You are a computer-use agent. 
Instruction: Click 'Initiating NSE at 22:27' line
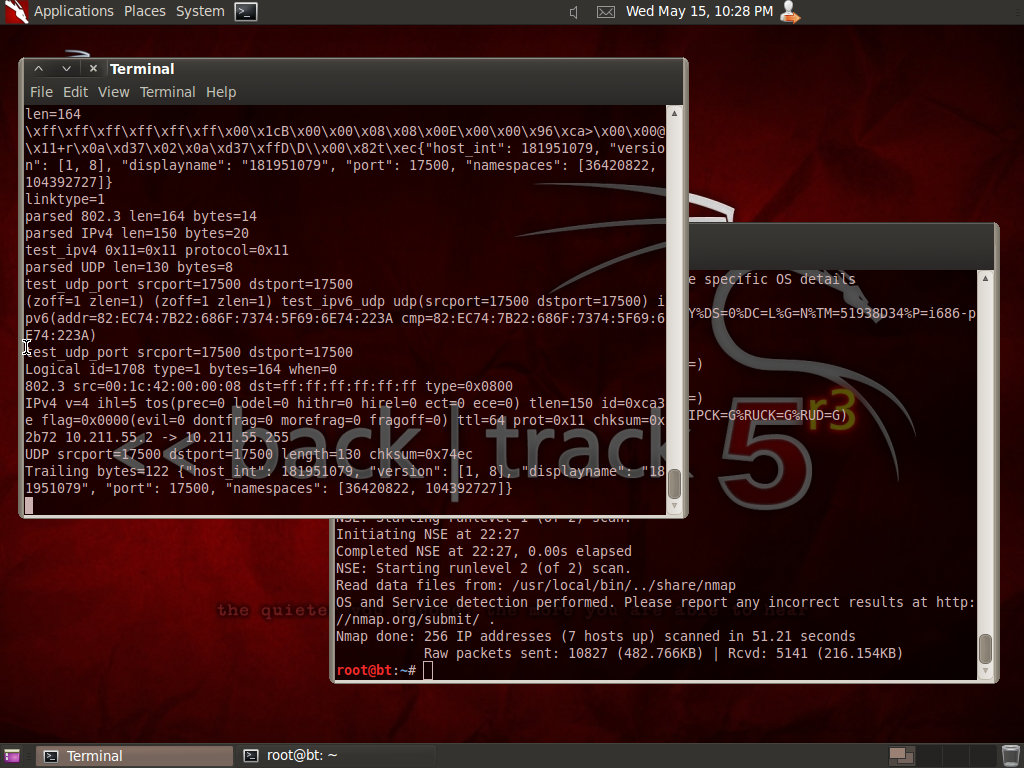[428, 534]
